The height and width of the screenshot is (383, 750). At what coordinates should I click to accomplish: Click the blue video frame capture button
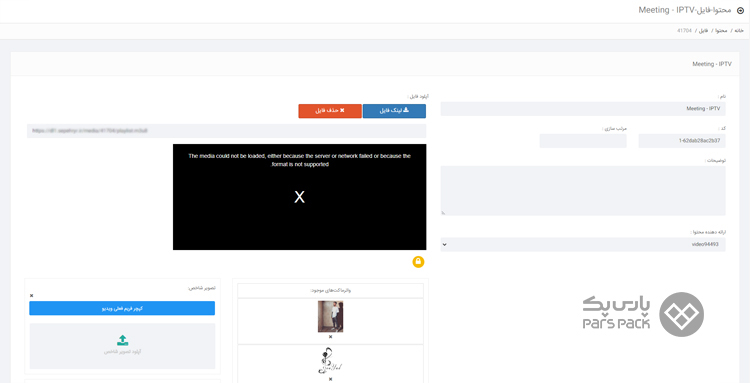pos(122,308)
